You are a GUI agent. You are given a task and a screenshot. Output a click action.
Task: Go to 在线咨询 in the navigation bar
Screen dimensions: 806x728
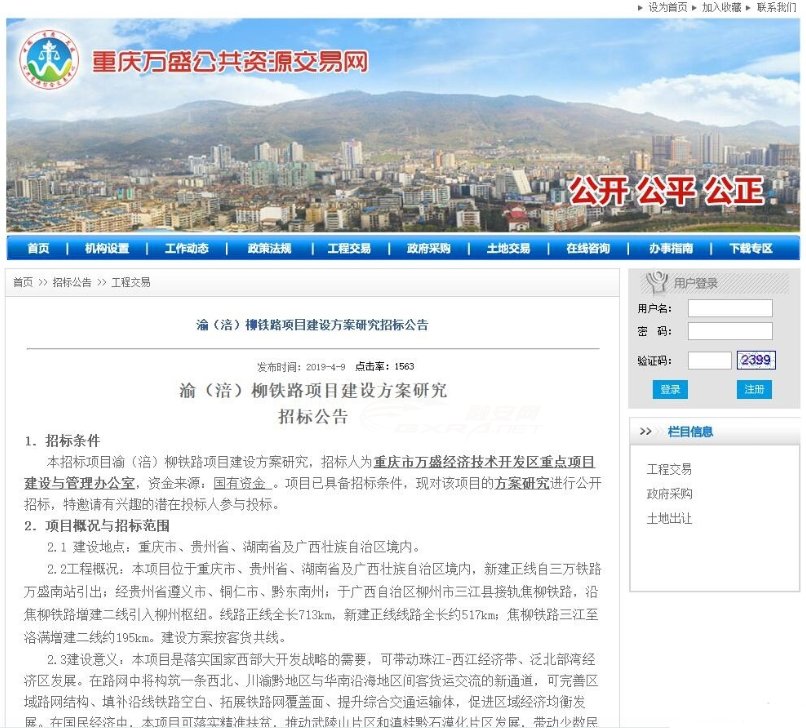click(x=588, y=248)
